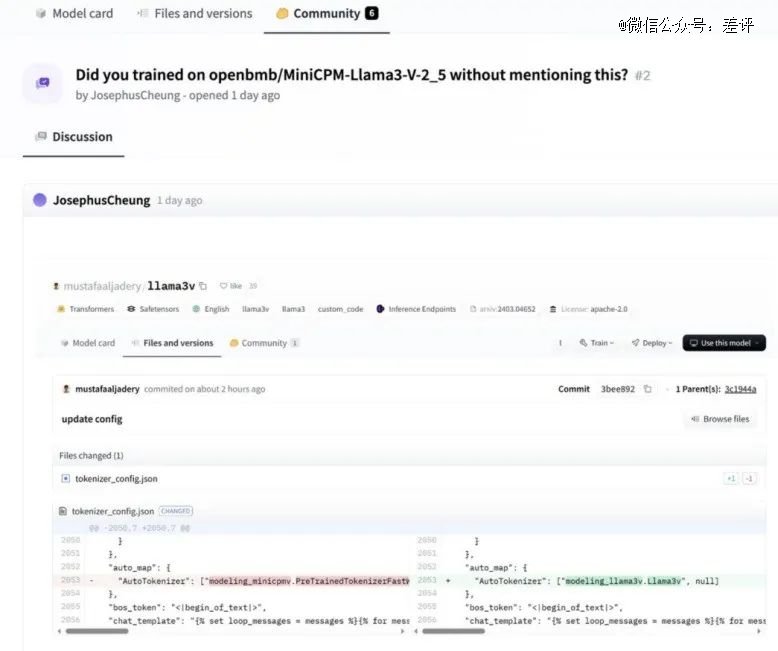Click the Browse files button
Screen dimensions: 778x651
coord(720,419)
